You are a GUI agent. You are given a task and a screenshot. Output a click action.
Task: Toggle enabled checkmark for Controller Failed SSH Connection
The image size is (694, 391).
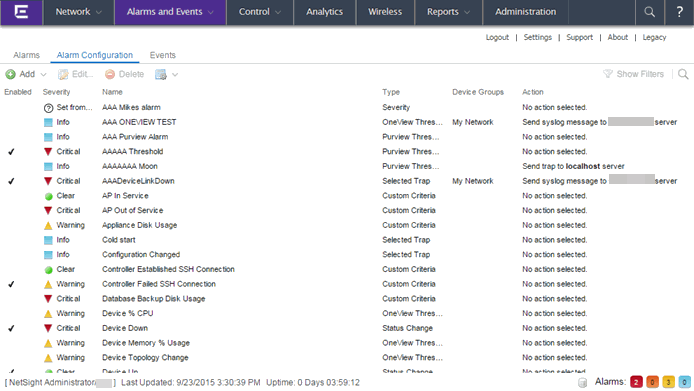click(x=12, y=284)
